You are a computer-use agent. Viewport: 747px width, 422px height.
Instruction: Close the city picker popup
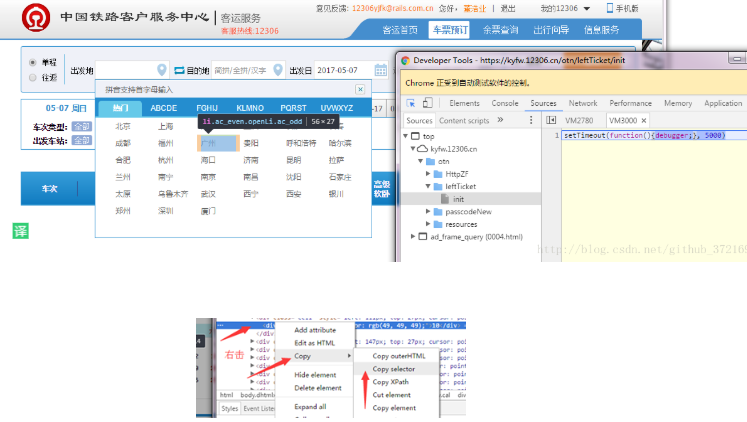360,89
